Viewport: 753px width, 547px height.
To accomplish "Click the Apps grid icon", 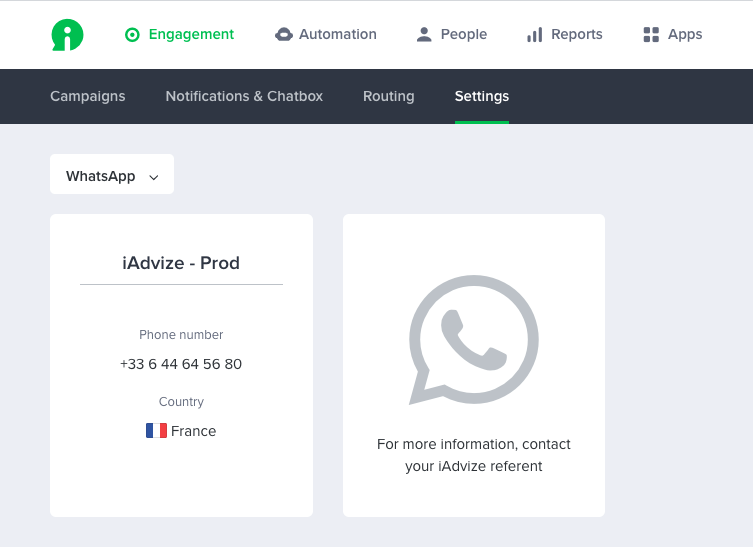I will tap(651, 35).
